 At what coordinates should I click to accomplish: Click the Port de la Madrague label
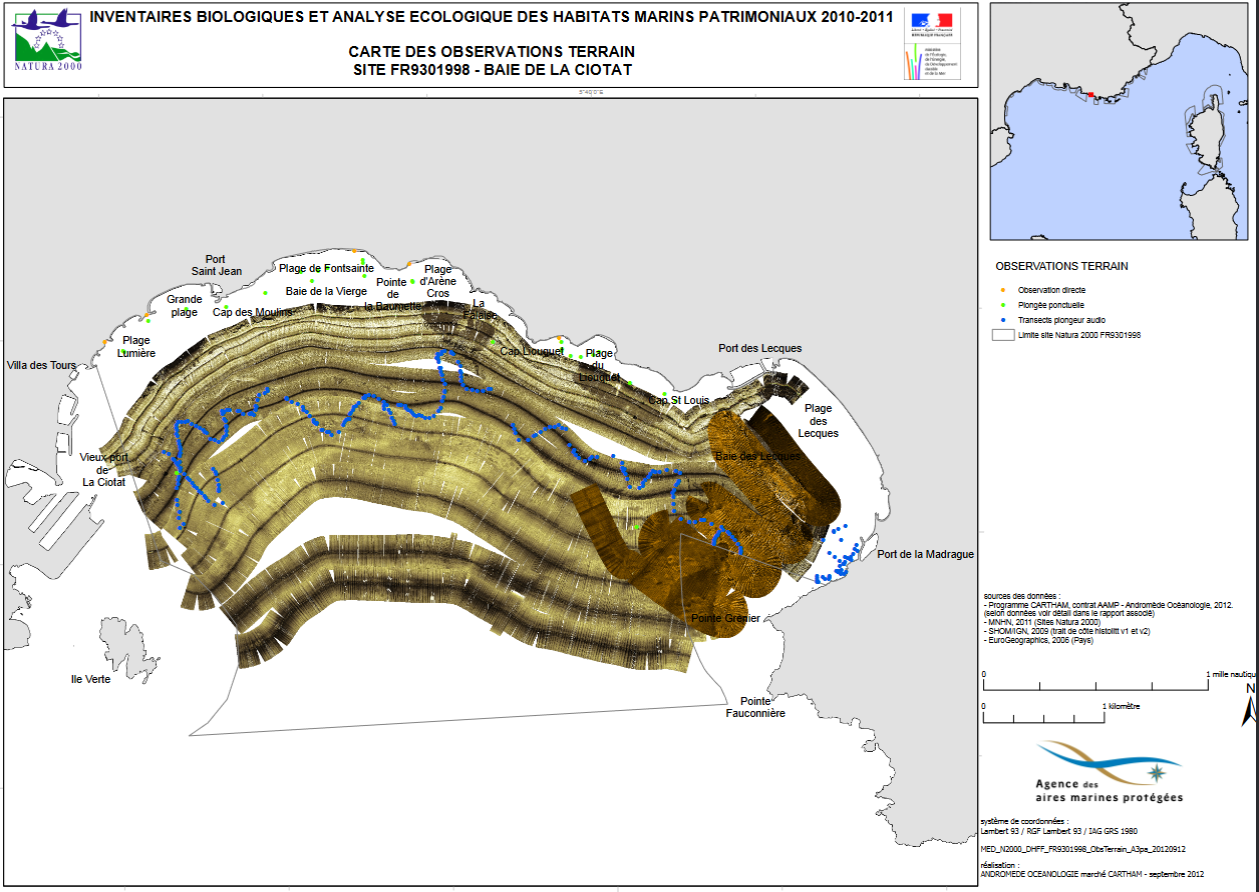[x=925, y=554]
